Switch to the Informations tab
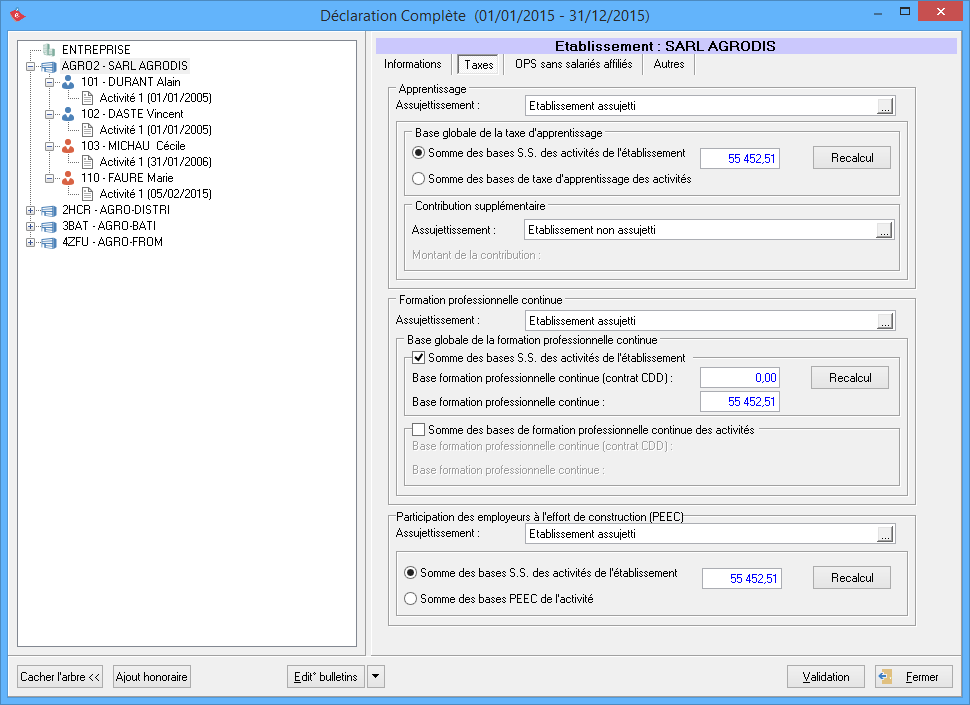The image size is (970, 705). pyautogui.click(x=413, y=64)
